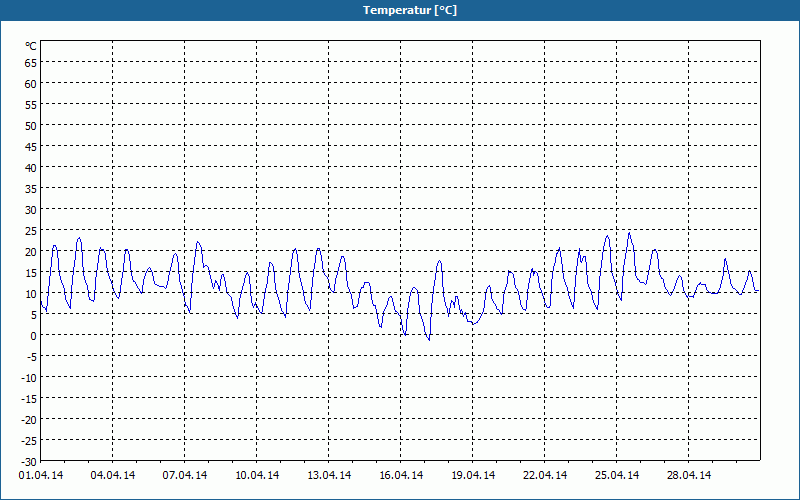800x500 pixels.
Task: Click the -20 y-axis label
Action: click(x=29, y=420)
